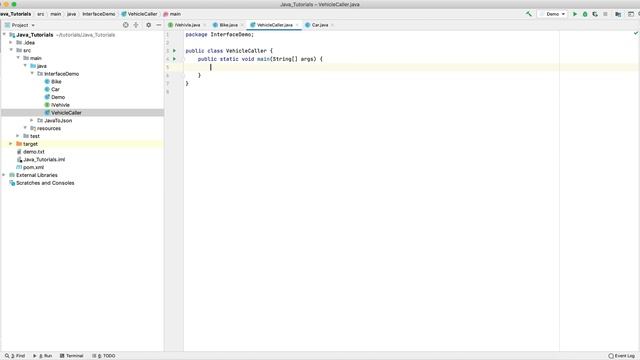This screenshot has width=640, height=360.
Task: Expand External Libraries node
Action: (4, 175)
